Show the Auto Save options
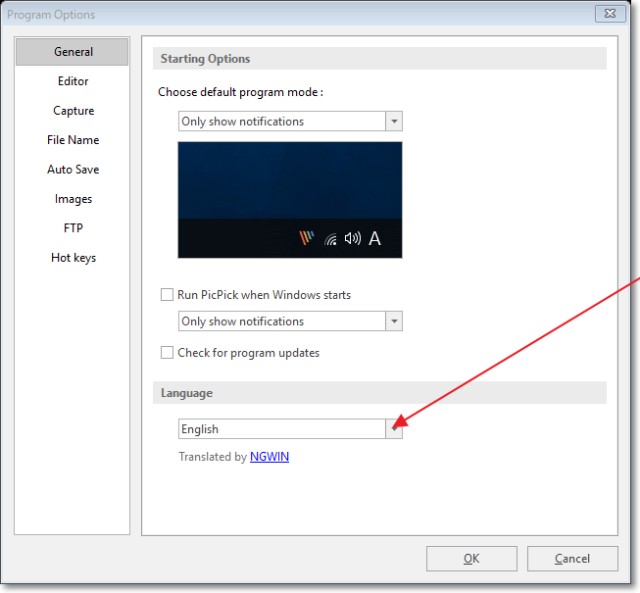 point(73,170)
